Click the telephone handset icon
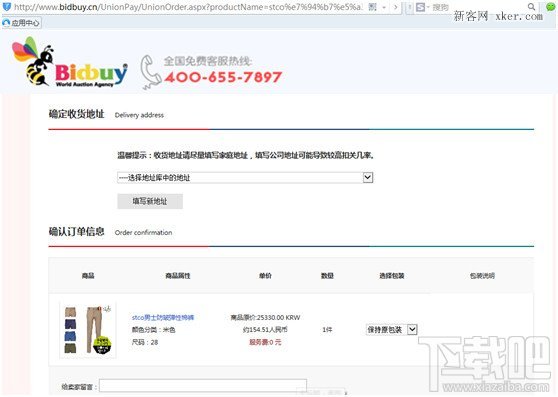558x397 pixels. (x=151, y=72)
